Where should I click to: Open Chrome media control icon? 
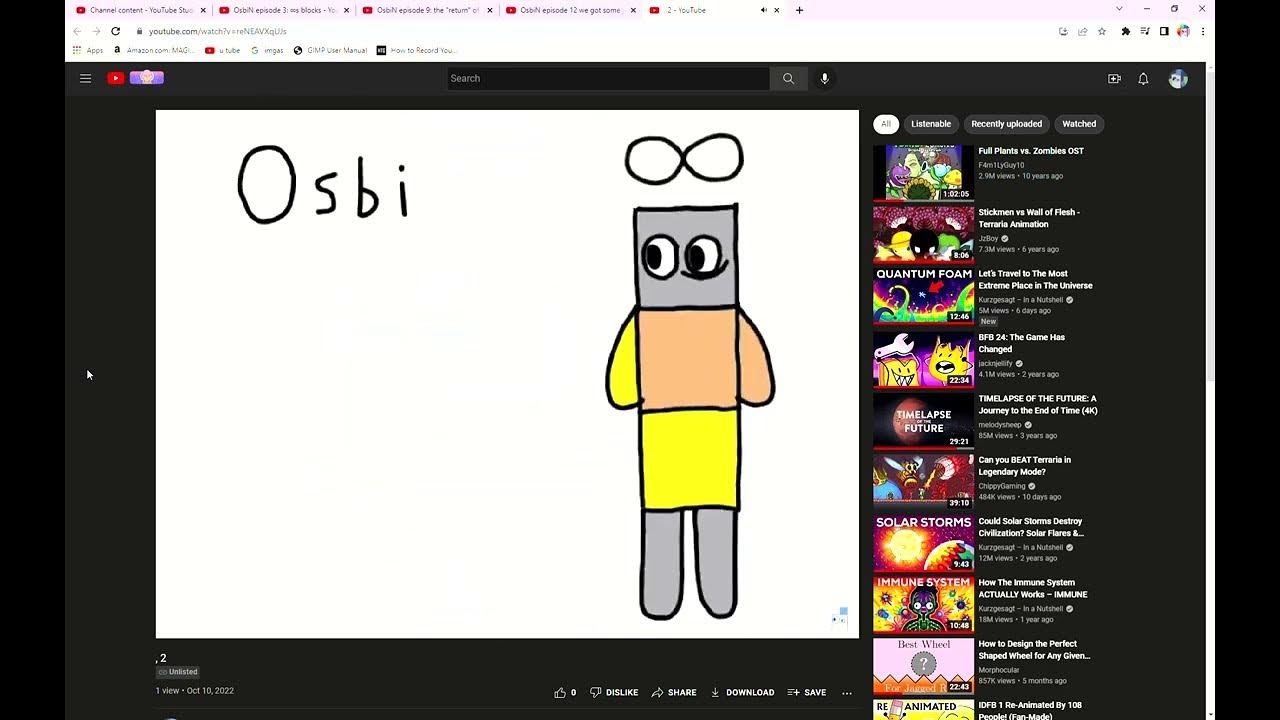click(1145, 31)
